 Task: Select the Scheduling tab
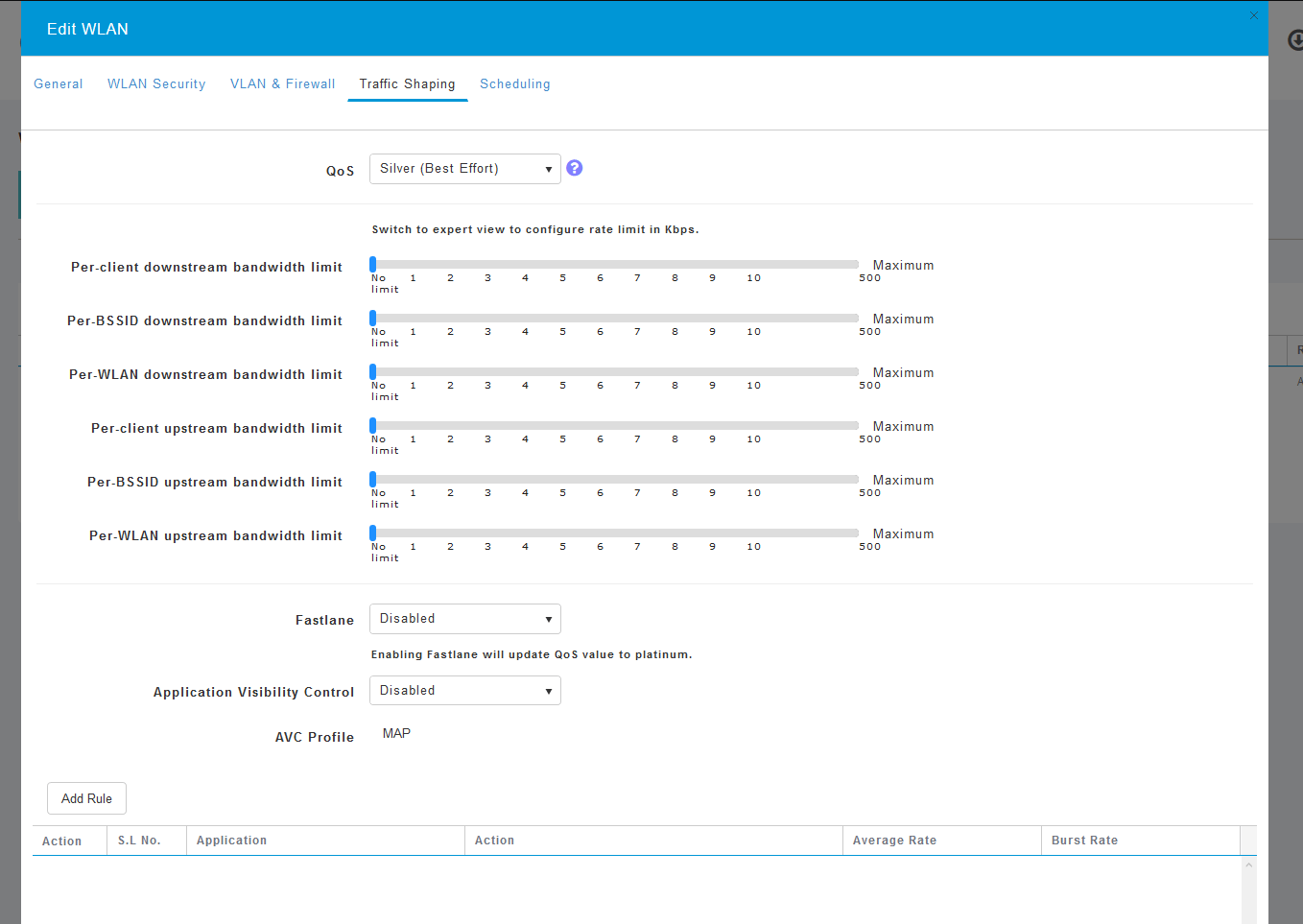[514, 84]
